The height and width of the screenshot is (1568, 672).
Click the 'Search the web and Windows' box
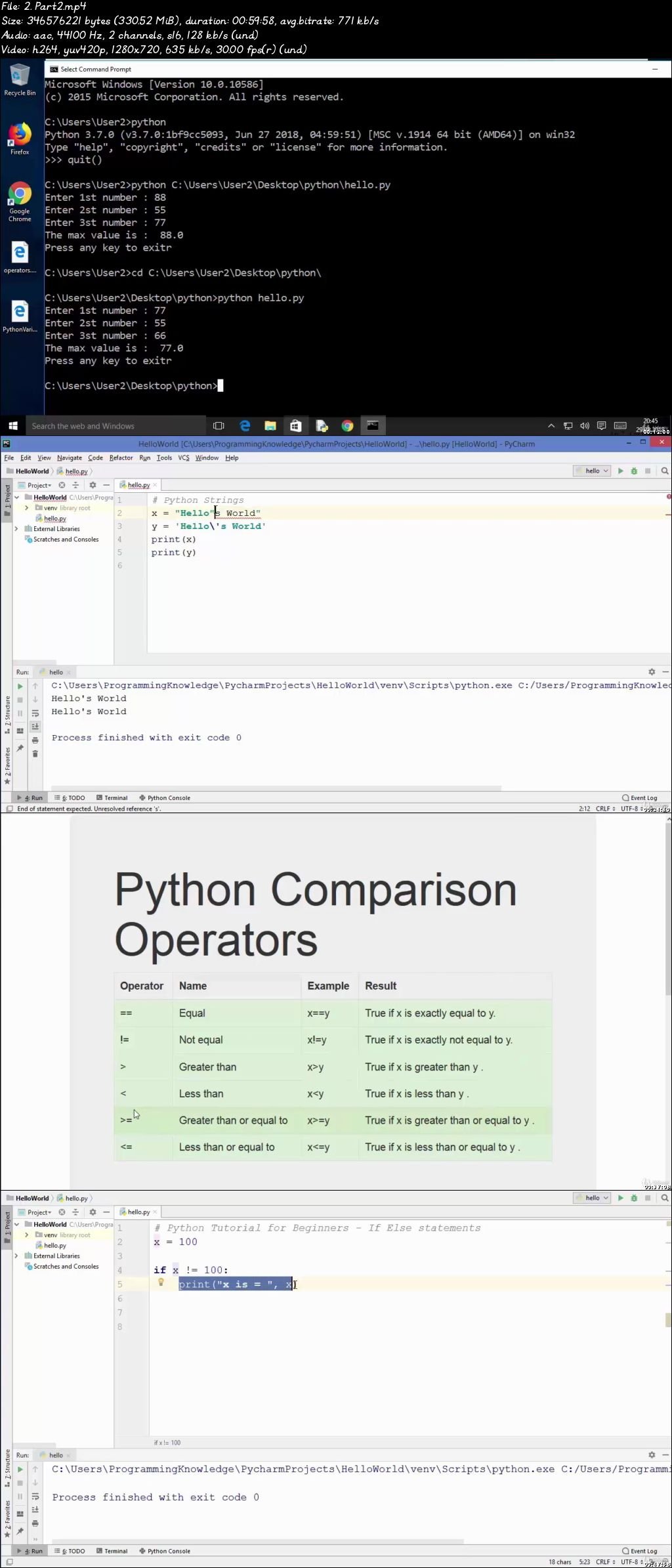point(115,426)
